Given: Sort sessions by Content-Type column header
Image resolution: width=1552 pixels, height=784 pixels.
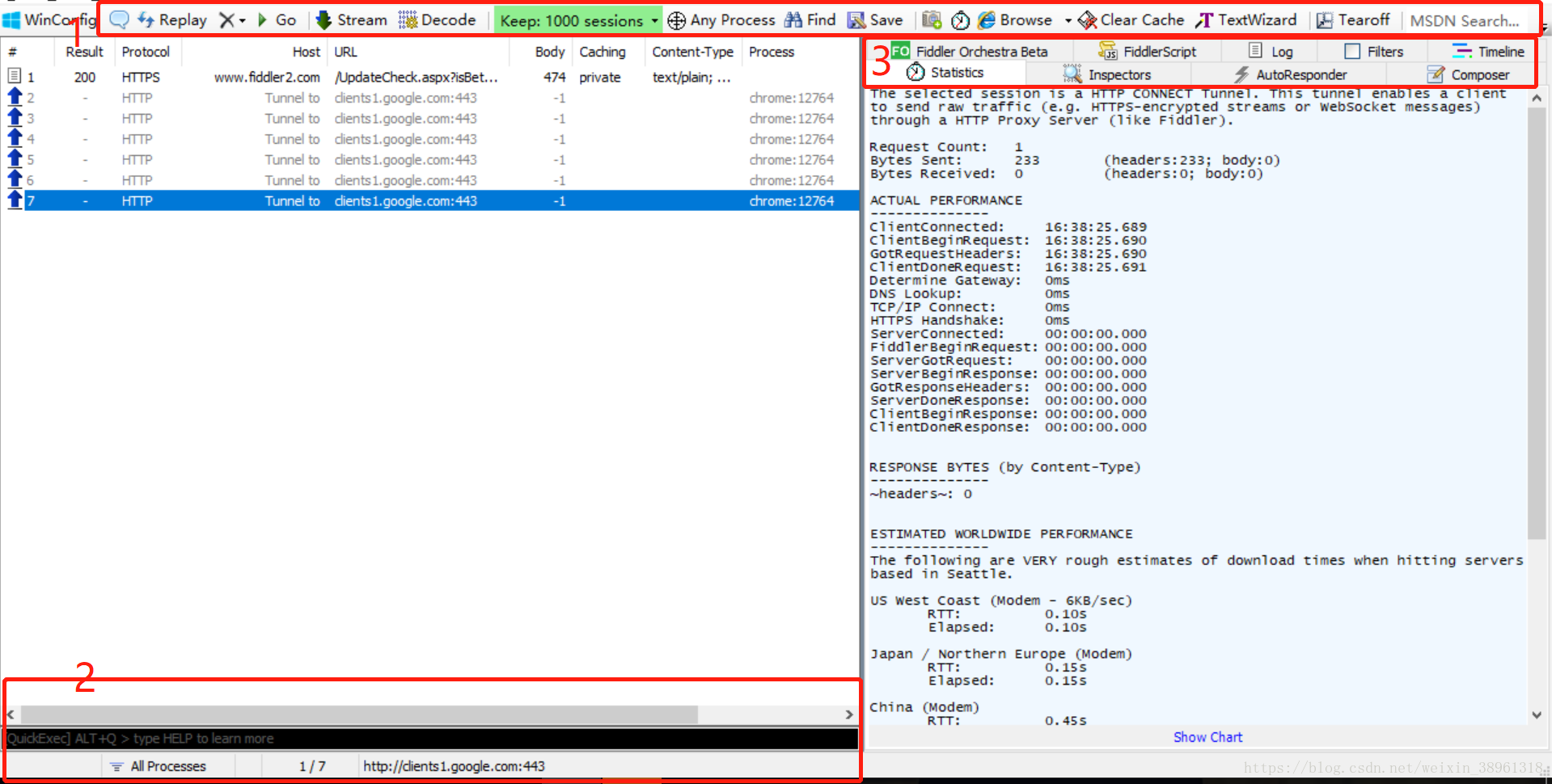Looking at the screenshot, I should [692, 52].
